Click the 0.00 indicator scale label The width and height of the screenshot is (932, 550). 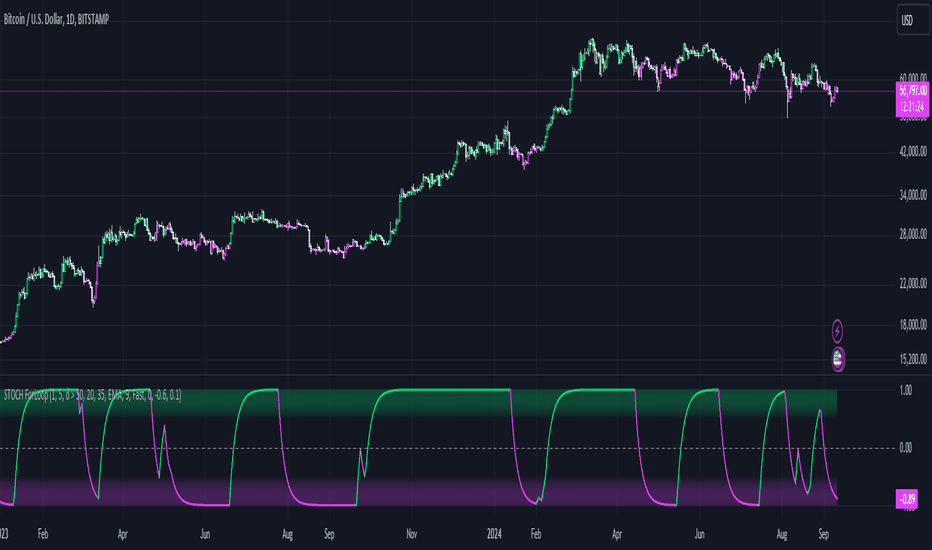906,448
